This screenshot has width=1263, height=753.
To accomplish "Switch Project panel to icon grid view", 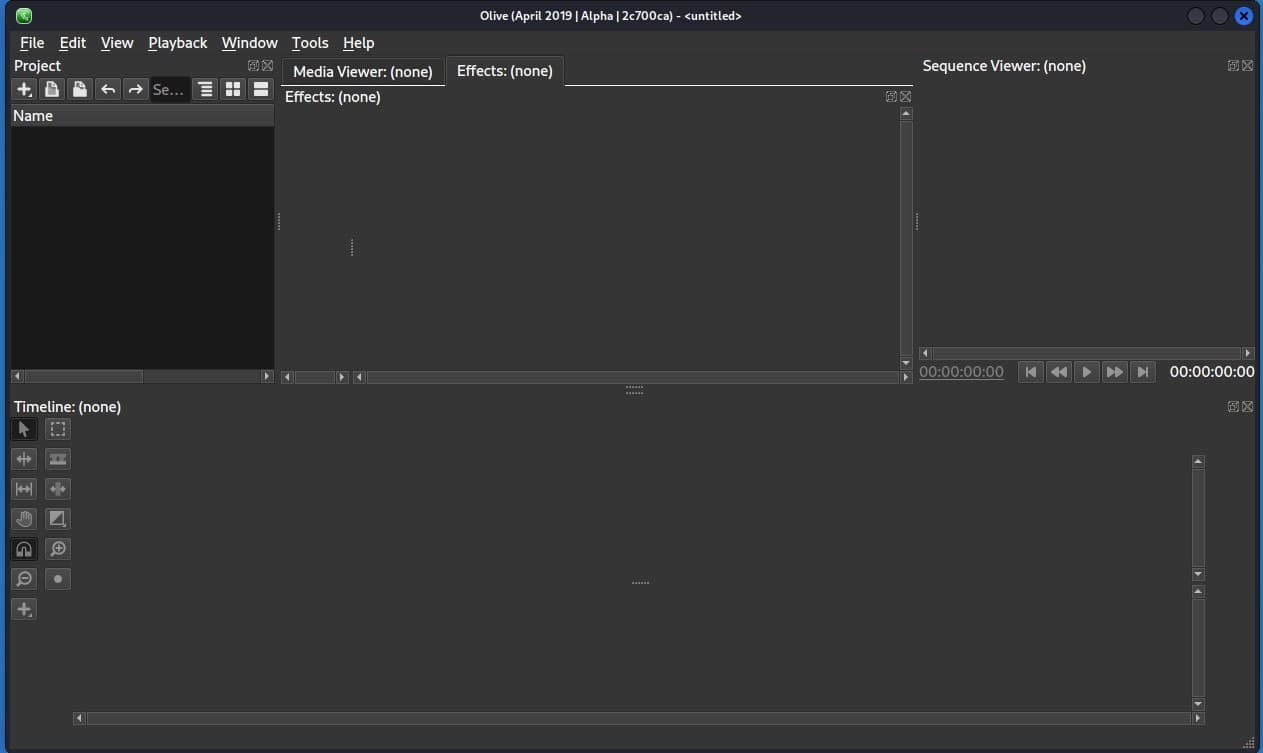I will pyautogui.click(x=233, y=89).
